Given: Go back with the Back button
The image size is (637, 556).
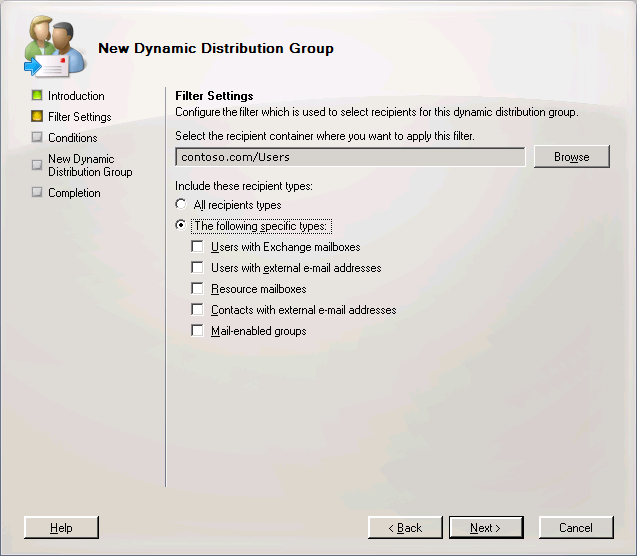Looking at the screenshot, I should click(x=405, y=528).
